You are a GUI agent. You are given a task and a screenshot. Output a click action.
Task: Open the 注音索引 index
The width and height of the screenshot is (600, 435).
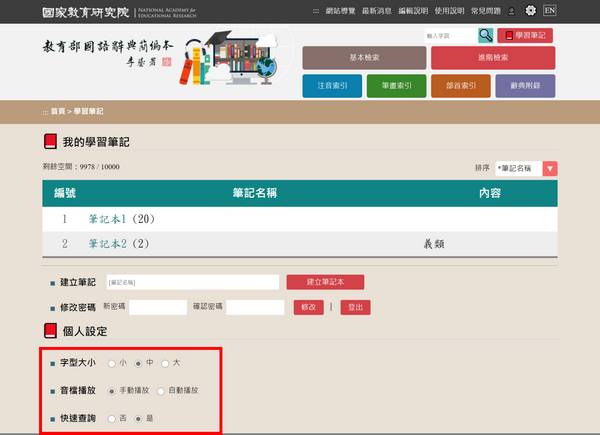point(332,86)
